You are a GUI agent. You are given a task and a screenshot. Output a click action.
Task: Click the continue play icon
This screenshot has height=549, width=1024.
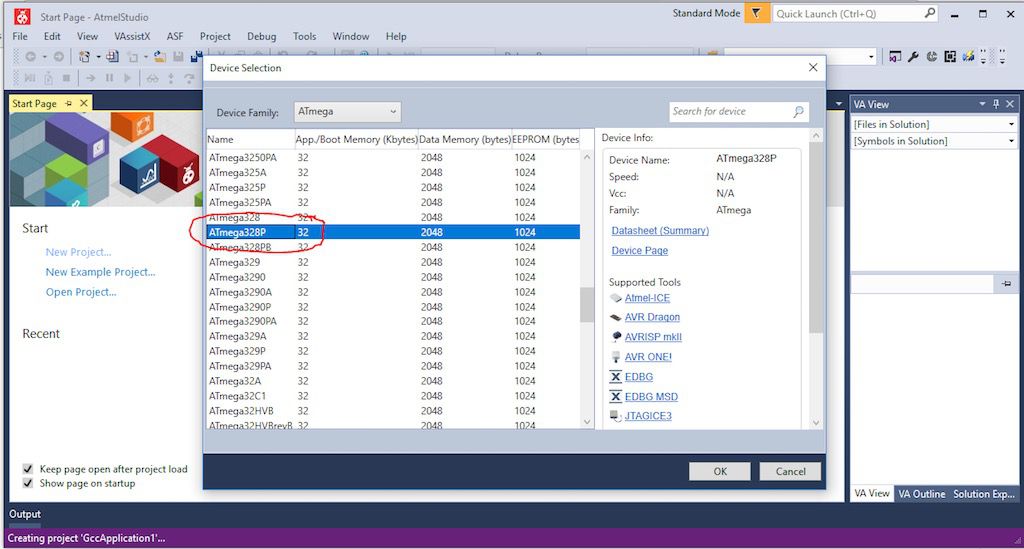(x=127, y=78)
